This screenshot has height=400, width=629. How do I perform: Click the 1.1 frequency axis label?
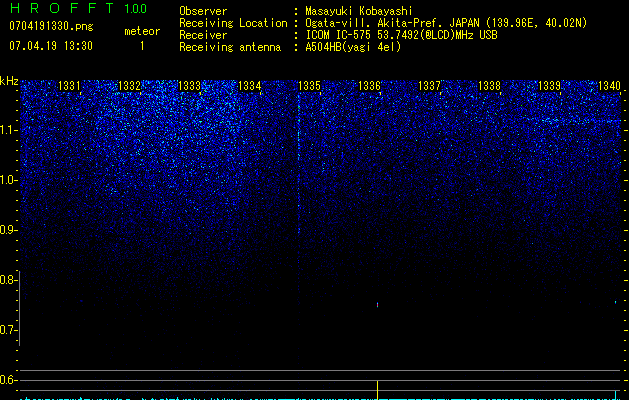pos(8,130)
